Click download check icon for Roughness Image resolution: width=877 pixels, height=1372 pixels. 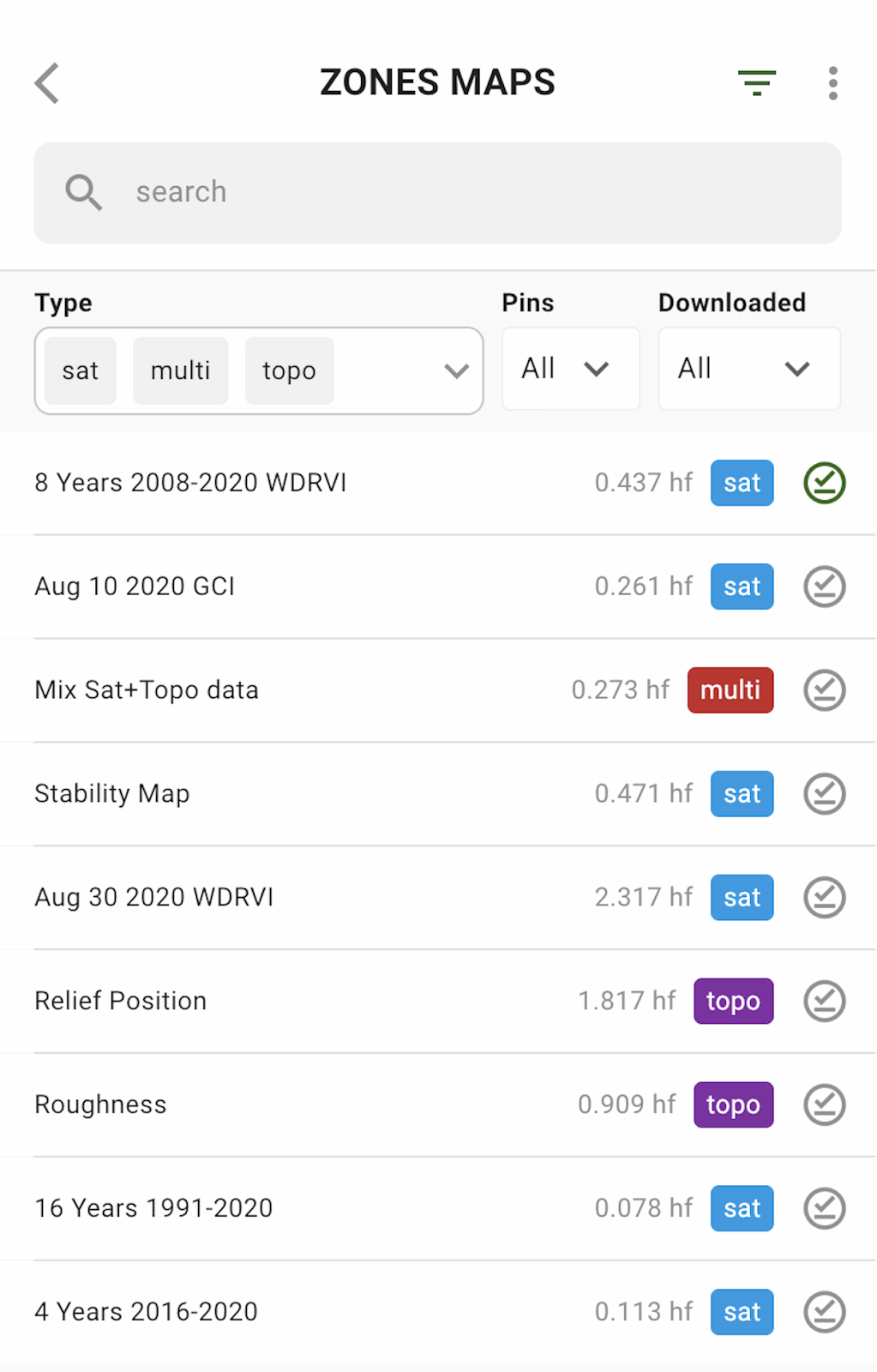point(824,1104)
